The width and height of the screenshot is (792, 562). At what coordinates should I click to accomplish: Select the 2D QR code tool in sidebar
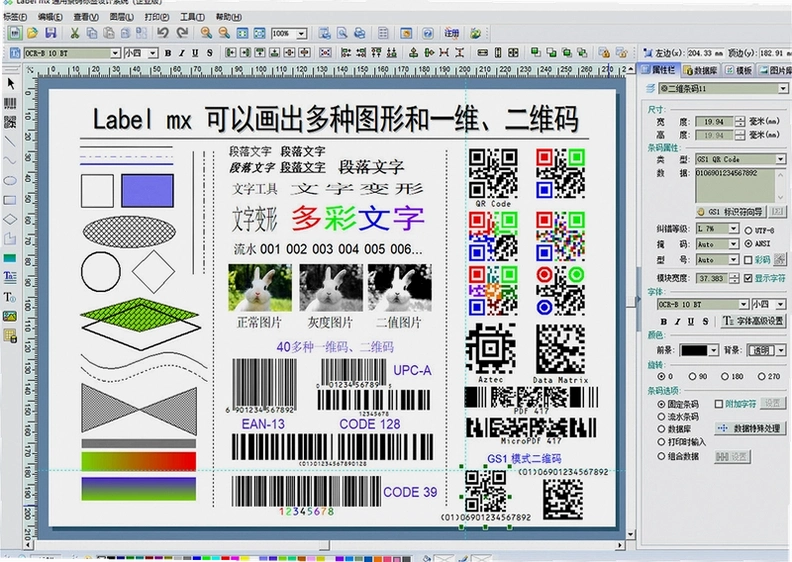click(x=10, y=122)
